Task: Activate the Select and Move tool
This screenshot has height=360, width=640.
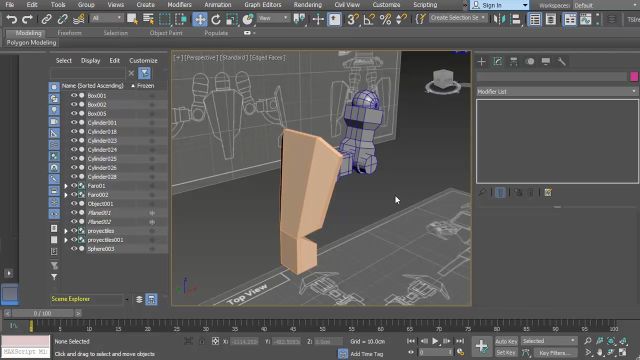Action: coord(200,19)
